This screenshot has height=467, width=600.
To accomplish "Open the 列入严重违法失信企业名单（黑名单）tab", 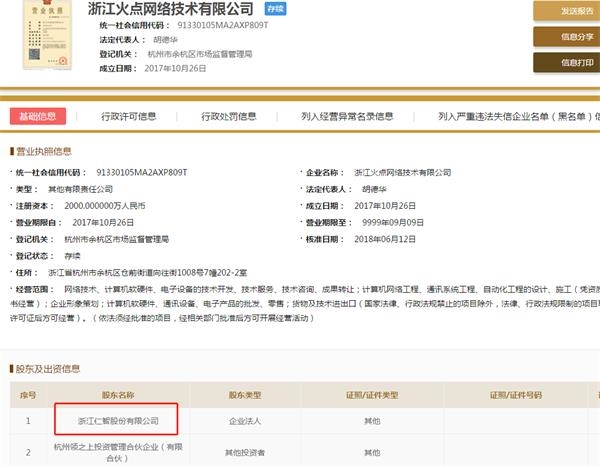I will pos(519,116).
